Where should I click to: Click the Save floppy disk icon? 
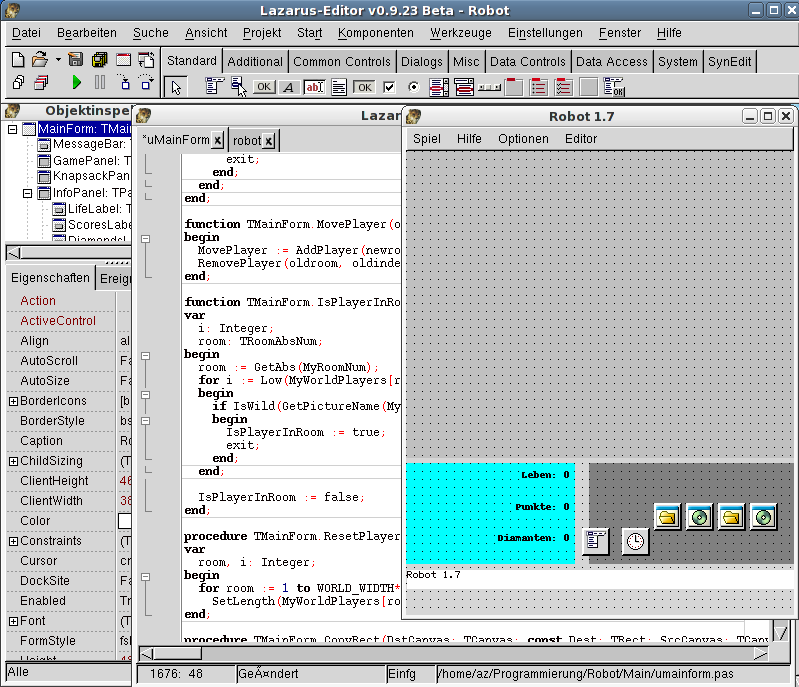point(75,60)
